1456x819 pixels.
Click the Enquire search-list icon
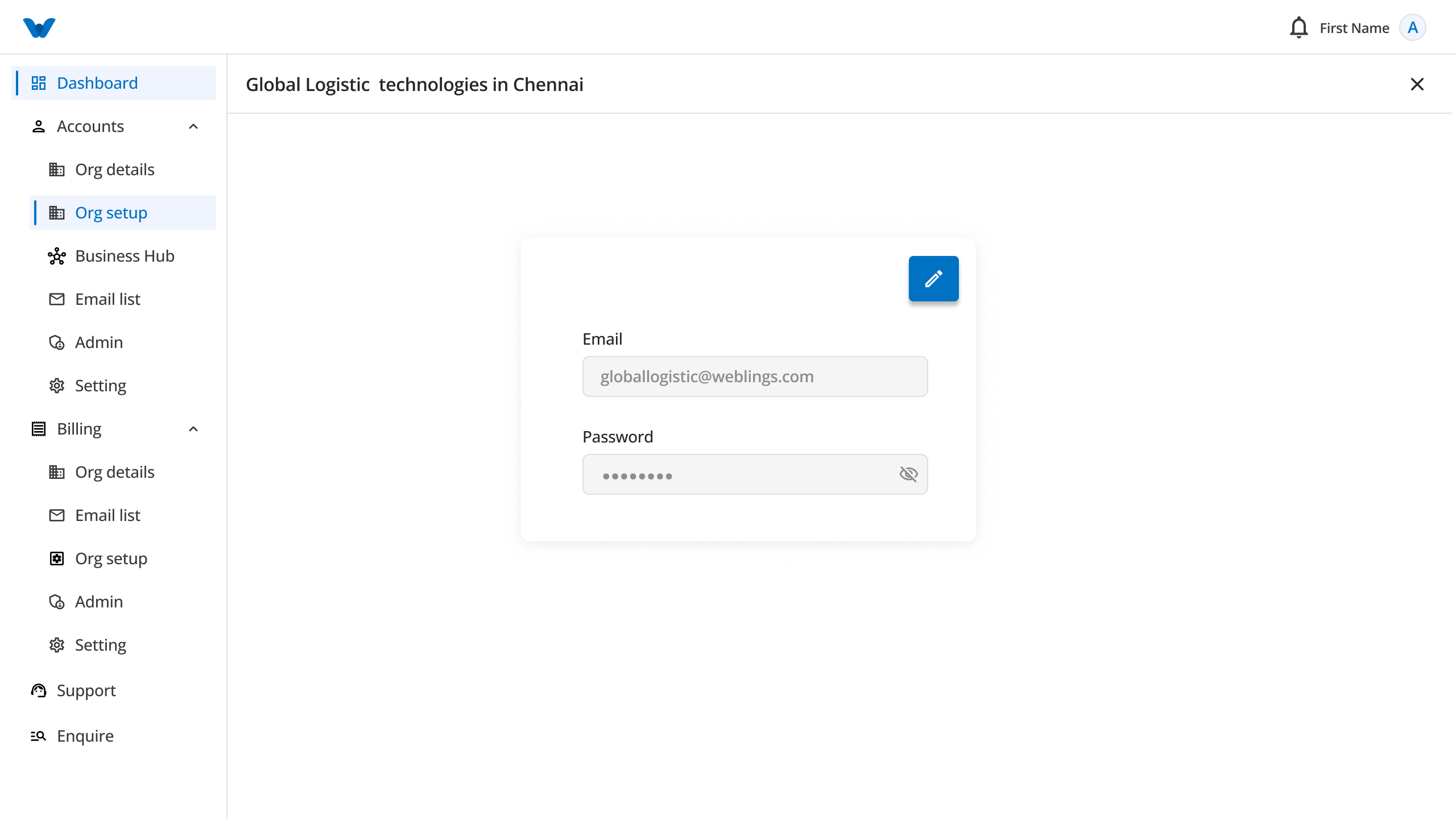tap(39, 736)
